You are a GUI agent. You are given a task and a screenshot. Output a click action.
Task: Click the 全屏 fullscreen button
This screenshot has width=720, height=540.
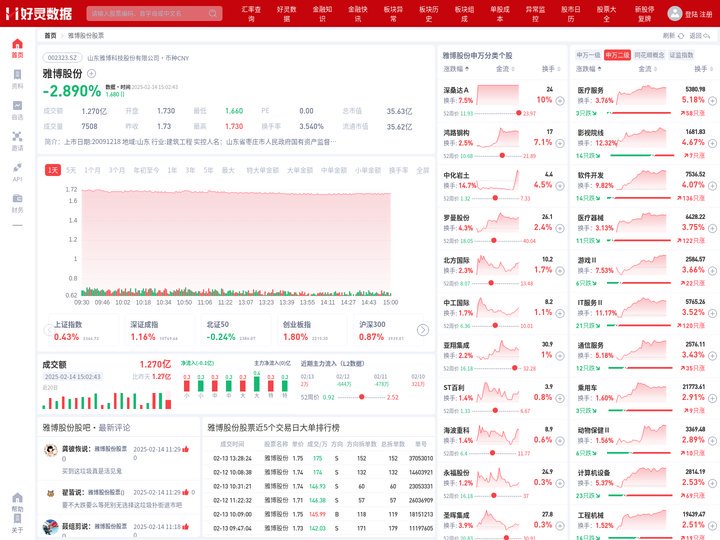click(x=422, y=170)
